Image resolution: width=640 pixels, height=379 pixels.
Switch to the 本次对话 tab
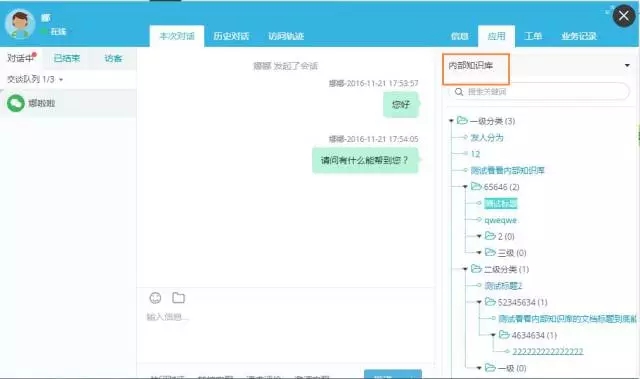click(x=177, y=36)
